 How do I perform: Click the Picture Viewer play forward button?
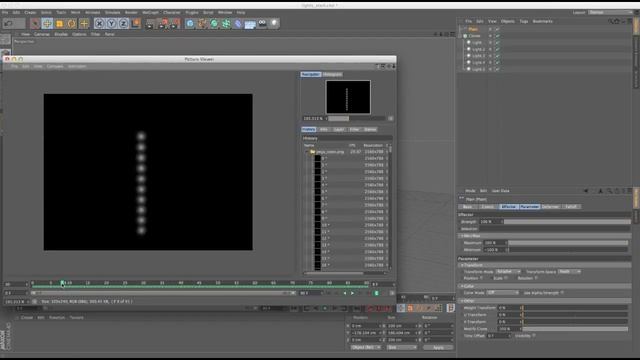pos(352,293)
